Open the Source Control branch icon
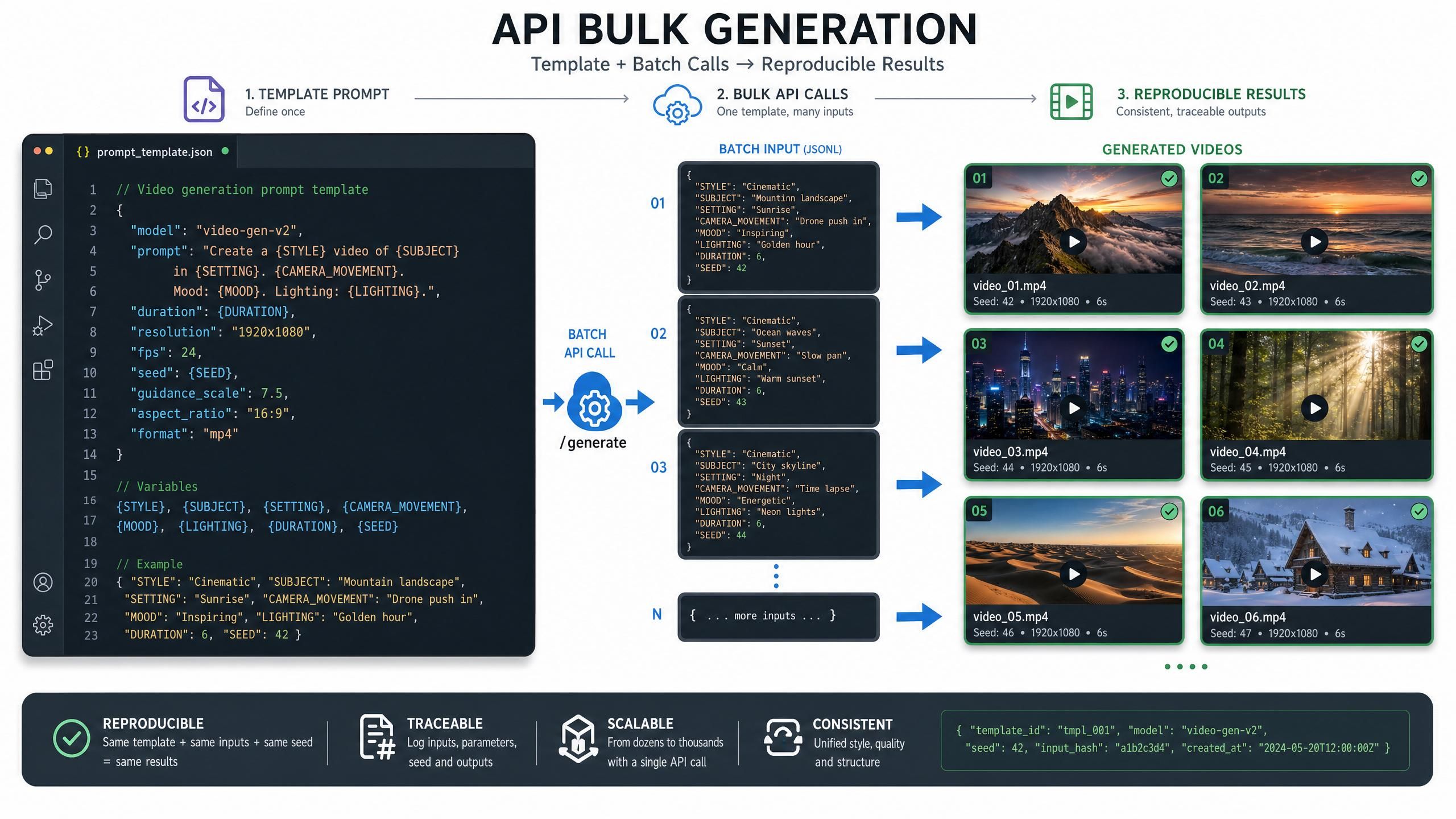The width and height of the screenshot is (1456, 819). coord(43,280)
